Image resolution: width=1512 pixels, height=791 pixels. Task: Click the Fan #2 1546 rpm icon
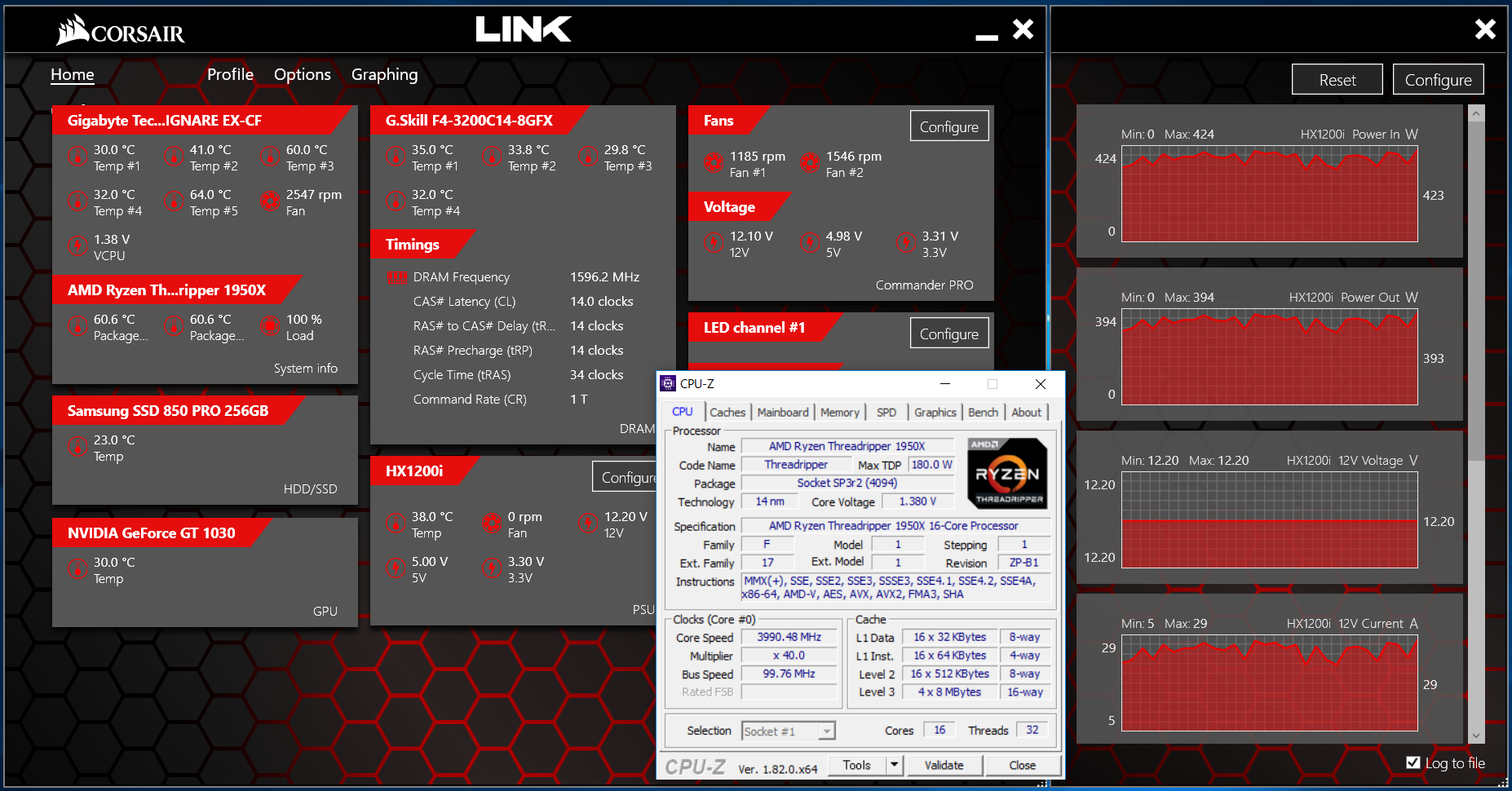click(x=810, y=162)
